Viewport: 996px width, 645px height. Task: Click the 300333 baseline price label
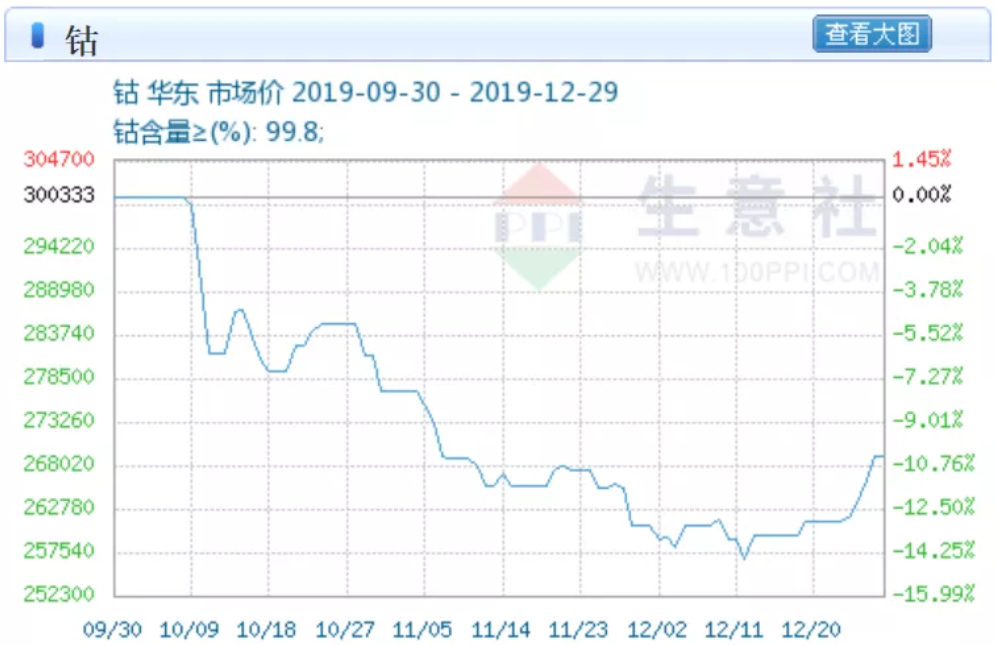coord(59,195)
